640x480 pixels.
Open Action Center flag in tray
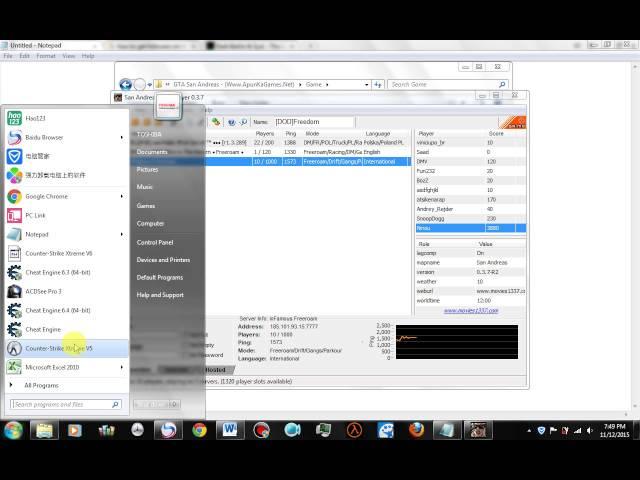(553, 430)
